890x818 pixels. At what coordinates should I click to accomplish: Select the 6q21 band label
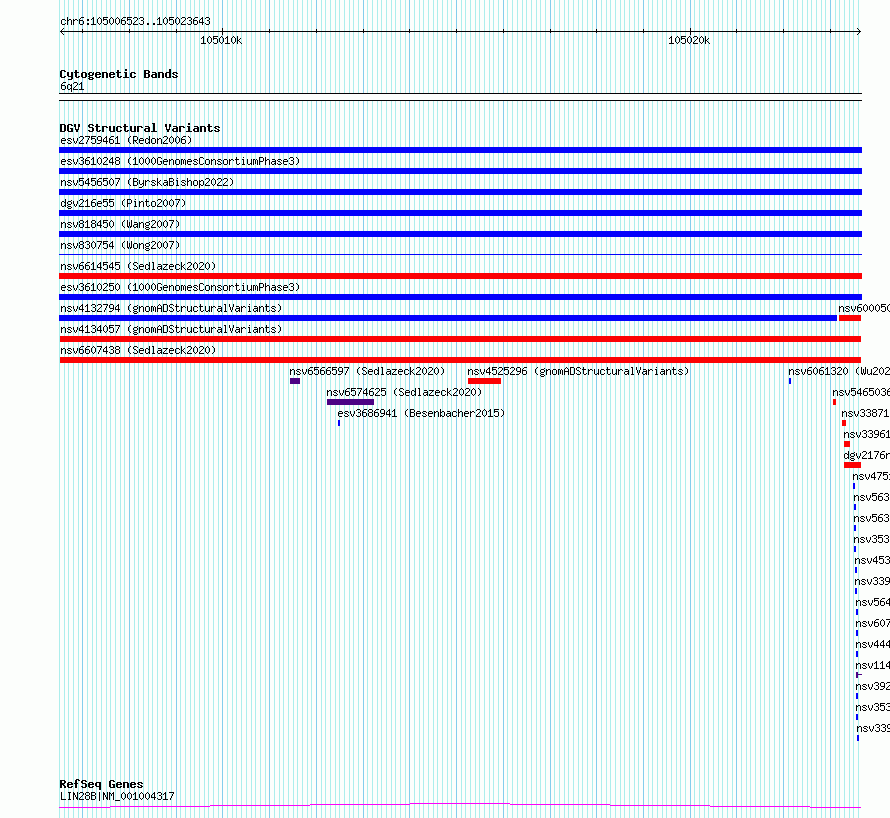pos(72,86)
